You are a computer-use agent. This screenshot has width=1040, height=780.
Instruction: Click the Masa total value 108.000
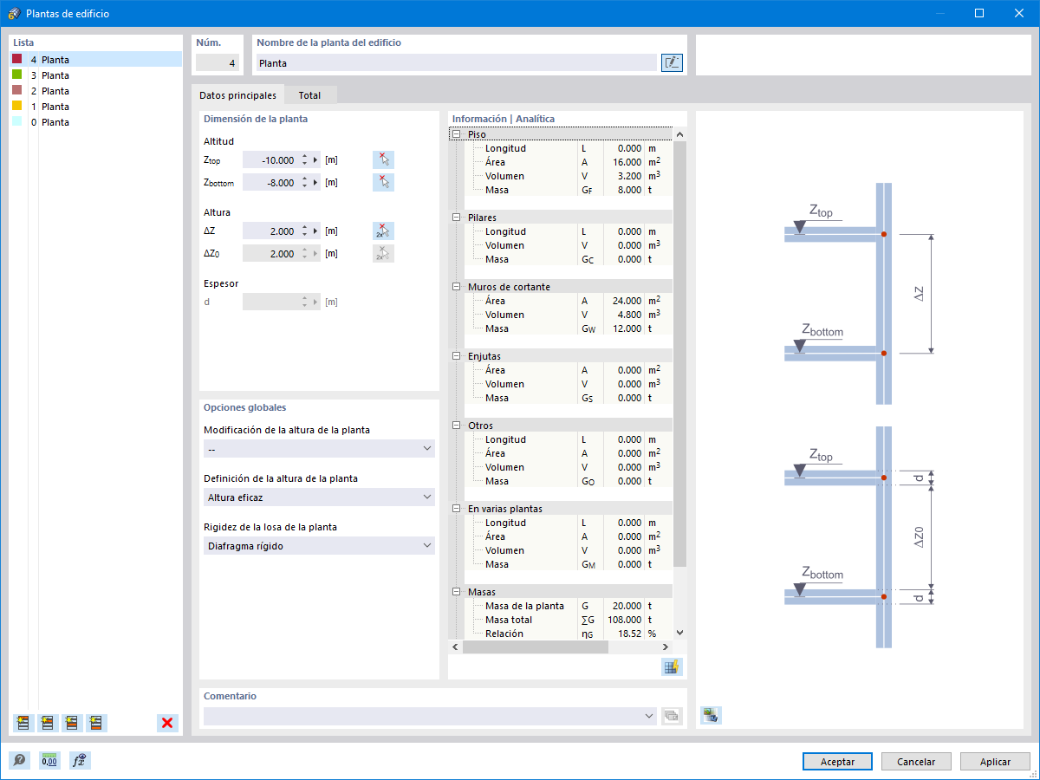[x=624, y=619]
